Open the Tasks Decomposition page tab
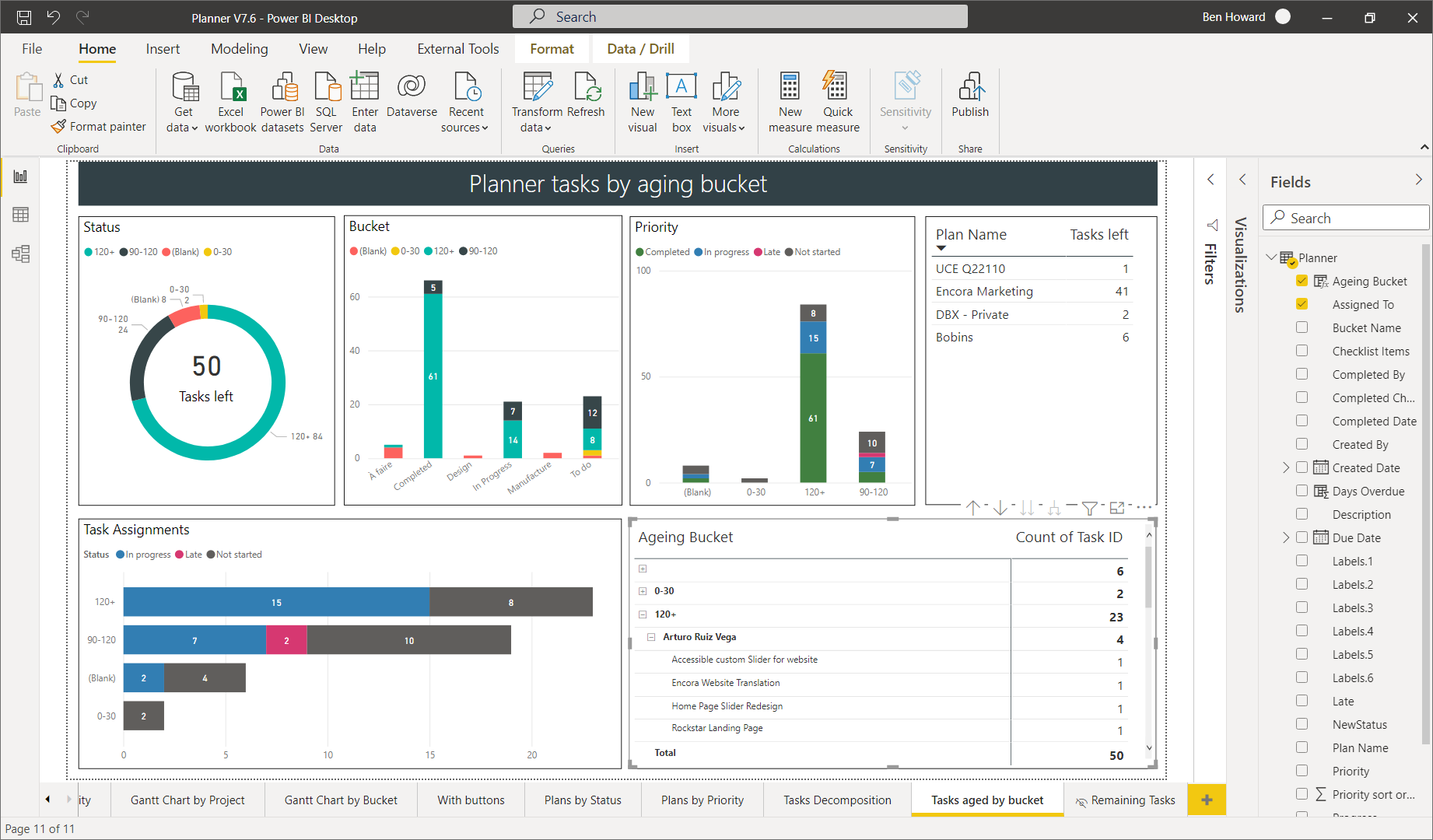The height and width of the screenshot is (840, 1433). pyautogui.click(x=836, y=800)
